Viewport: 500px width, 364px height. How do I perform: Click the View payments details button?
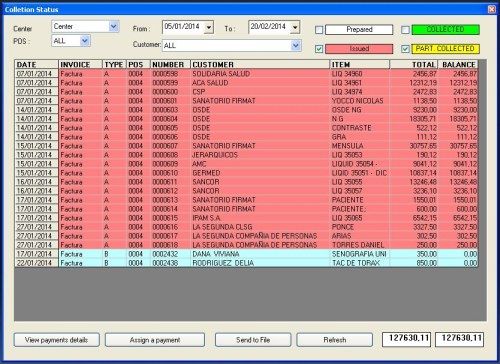pos(57,340)
